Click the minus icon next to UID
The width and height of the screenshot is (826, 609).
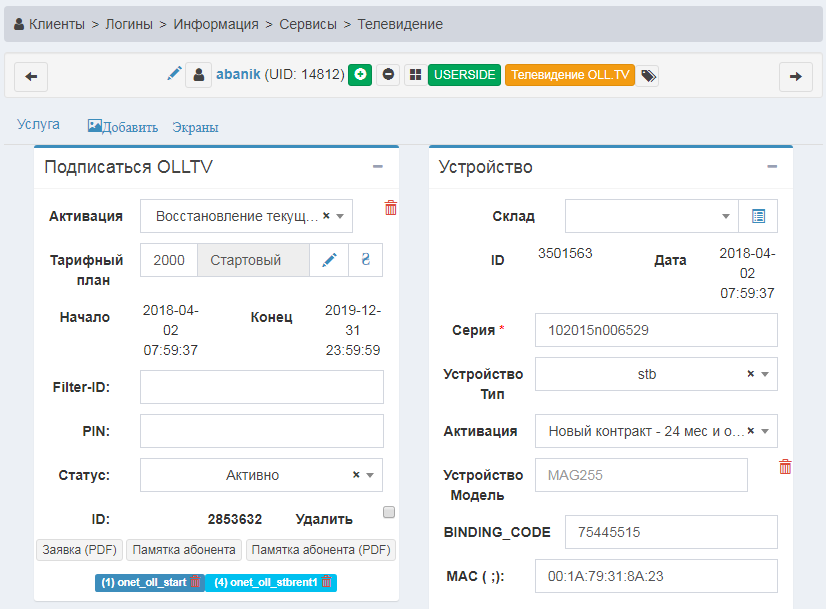[388, 75]
